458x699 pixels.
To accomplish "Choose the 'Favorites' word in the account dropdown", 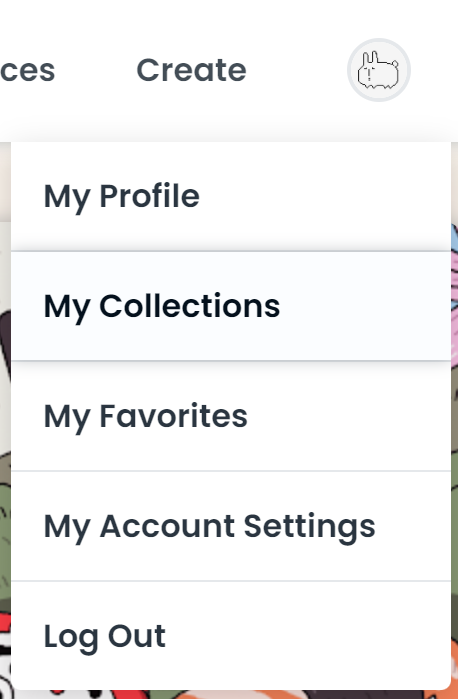I will pyautogui.click(x=173, y=416).
